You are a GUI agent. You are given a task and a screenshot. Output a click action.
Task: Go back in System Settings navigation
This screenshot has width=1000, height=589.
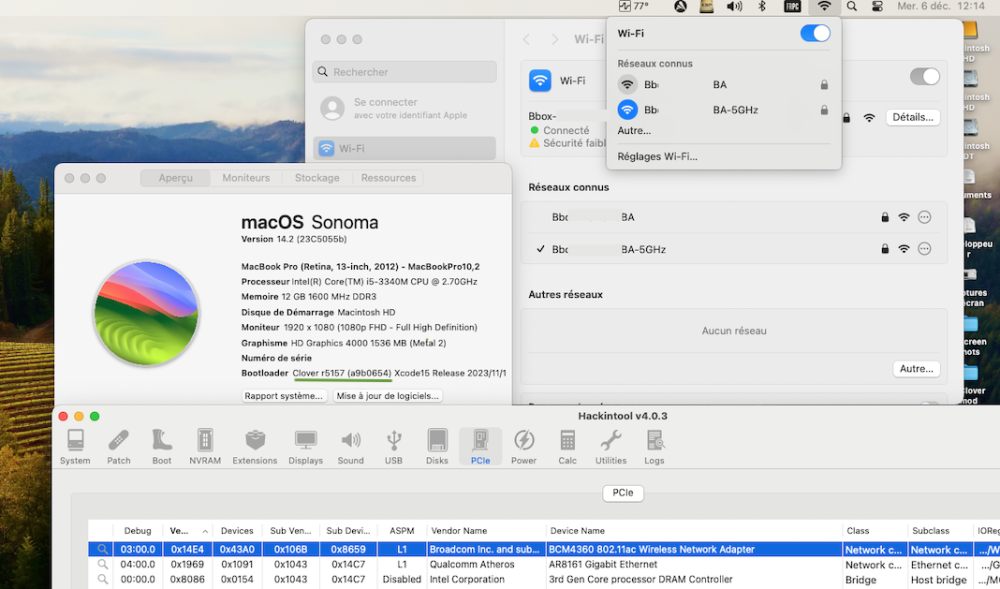[527, 40]
